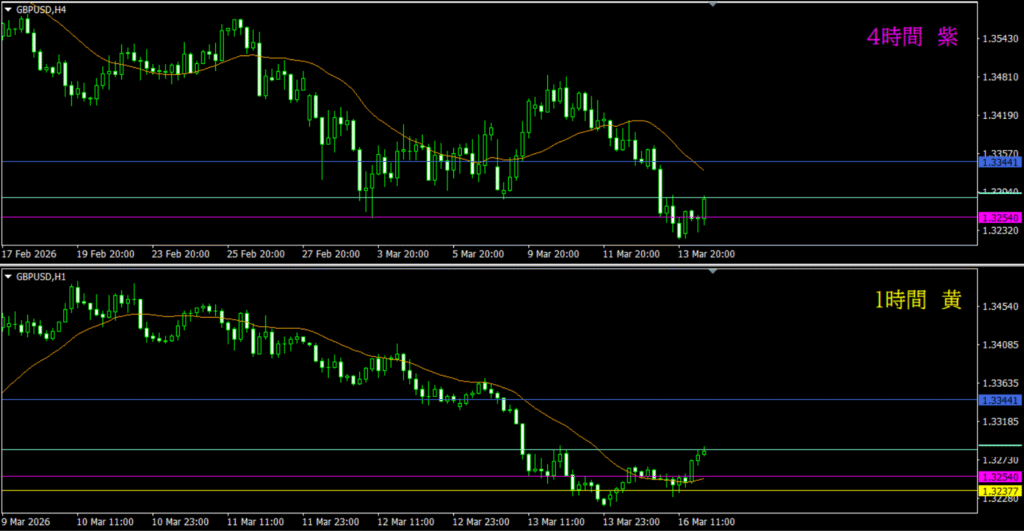Image resolution: width=1024 pixels, height=531 pixels.
Task: Open the GBPUSD,H1 chart title dropdown arrow
Action: click(8, 276)
